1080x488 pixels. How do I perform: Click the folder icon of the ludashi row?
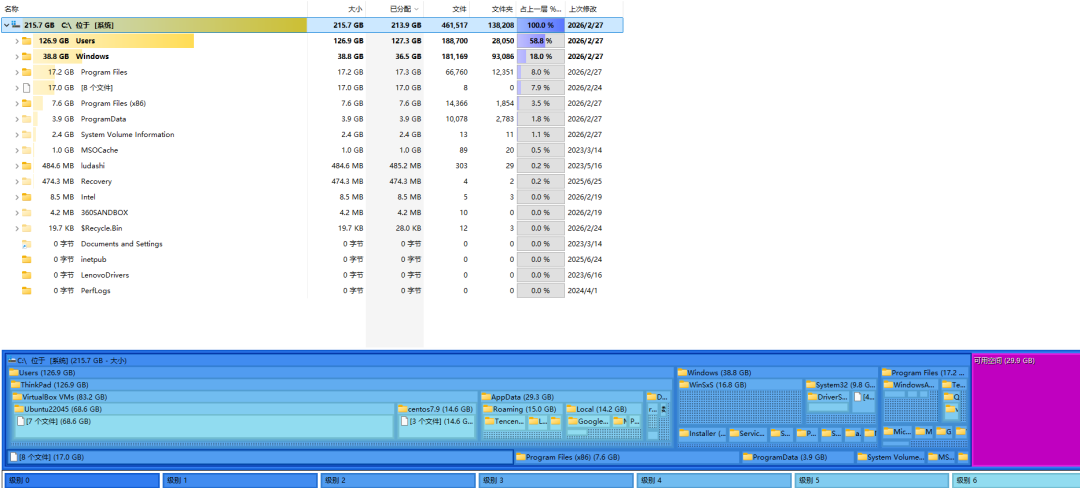click(x=26, y=166)
